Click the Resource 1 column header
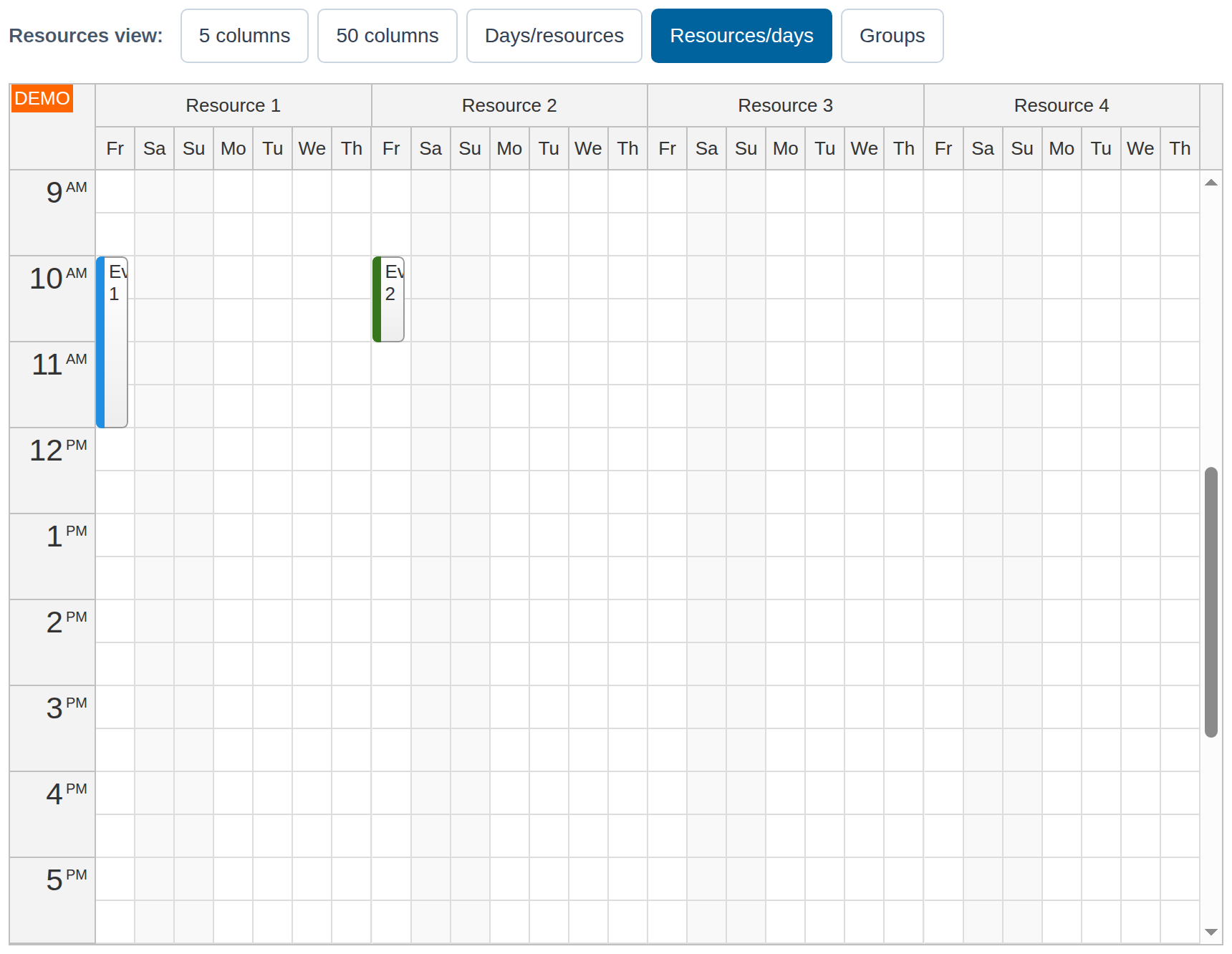Viewport: 1232px width, 954px height. coord(234,105)
